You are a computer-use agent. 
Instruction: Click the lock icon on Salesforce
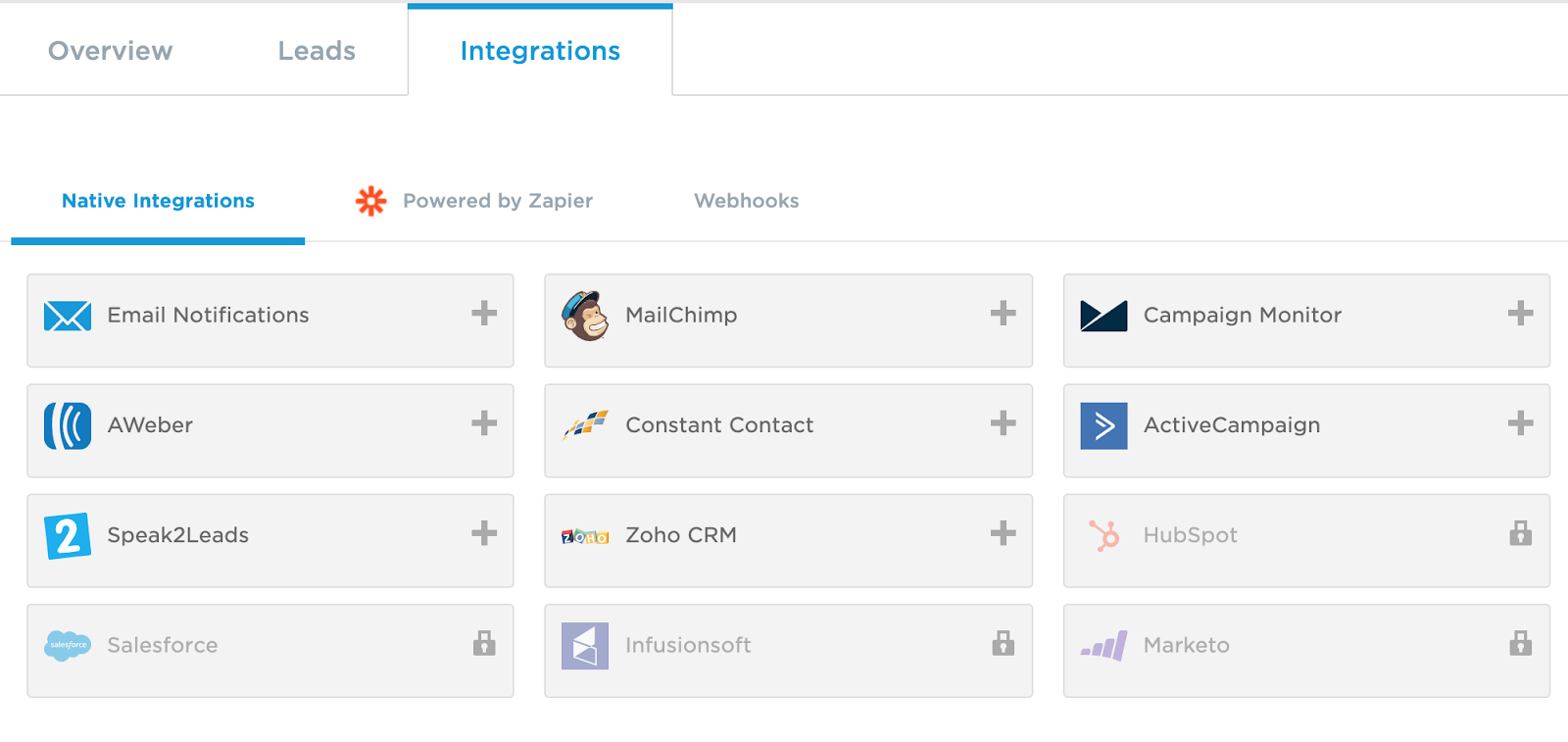(484, 643)
